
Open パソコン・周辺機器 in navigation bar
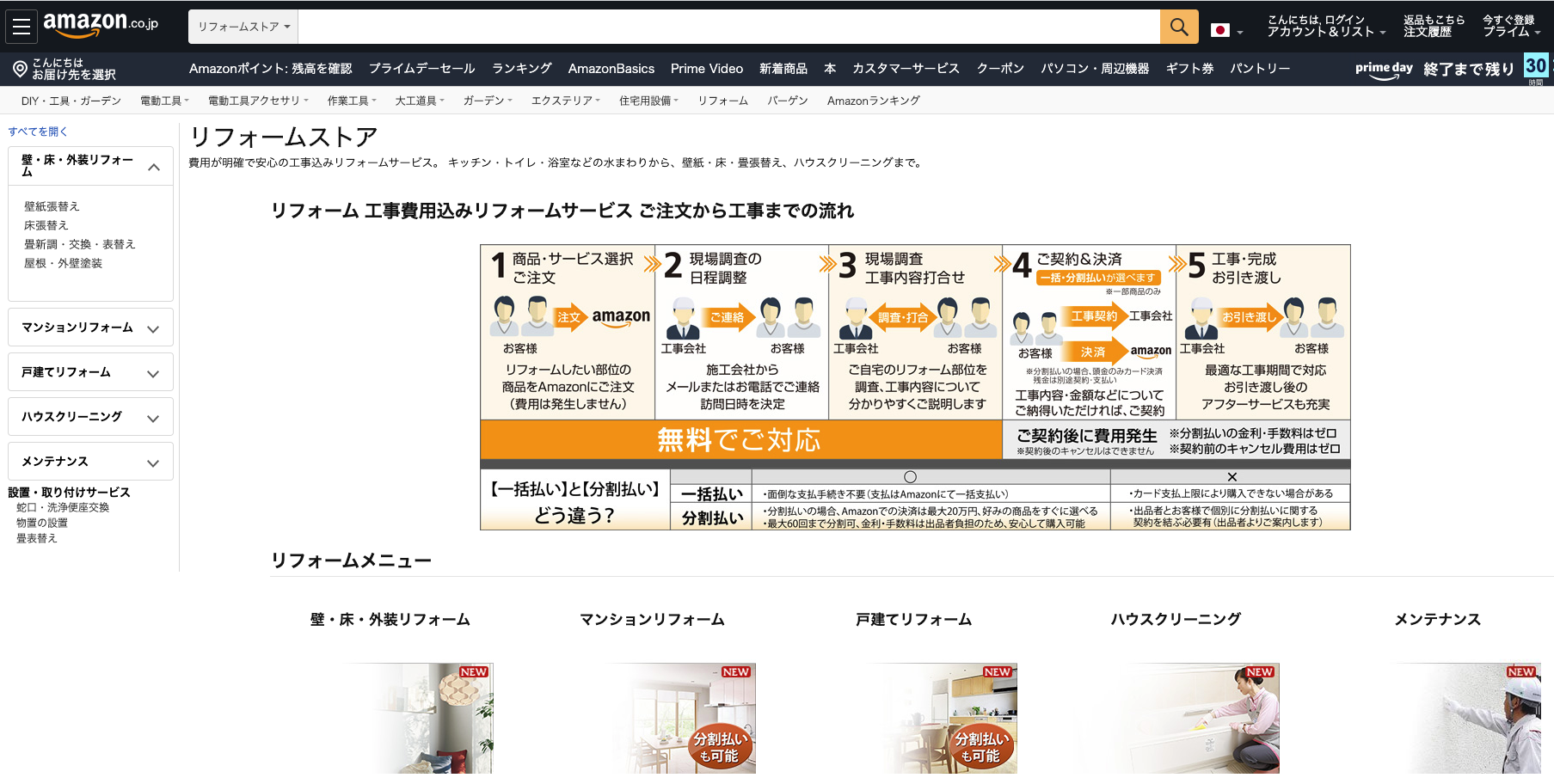tap(1095, 68)
